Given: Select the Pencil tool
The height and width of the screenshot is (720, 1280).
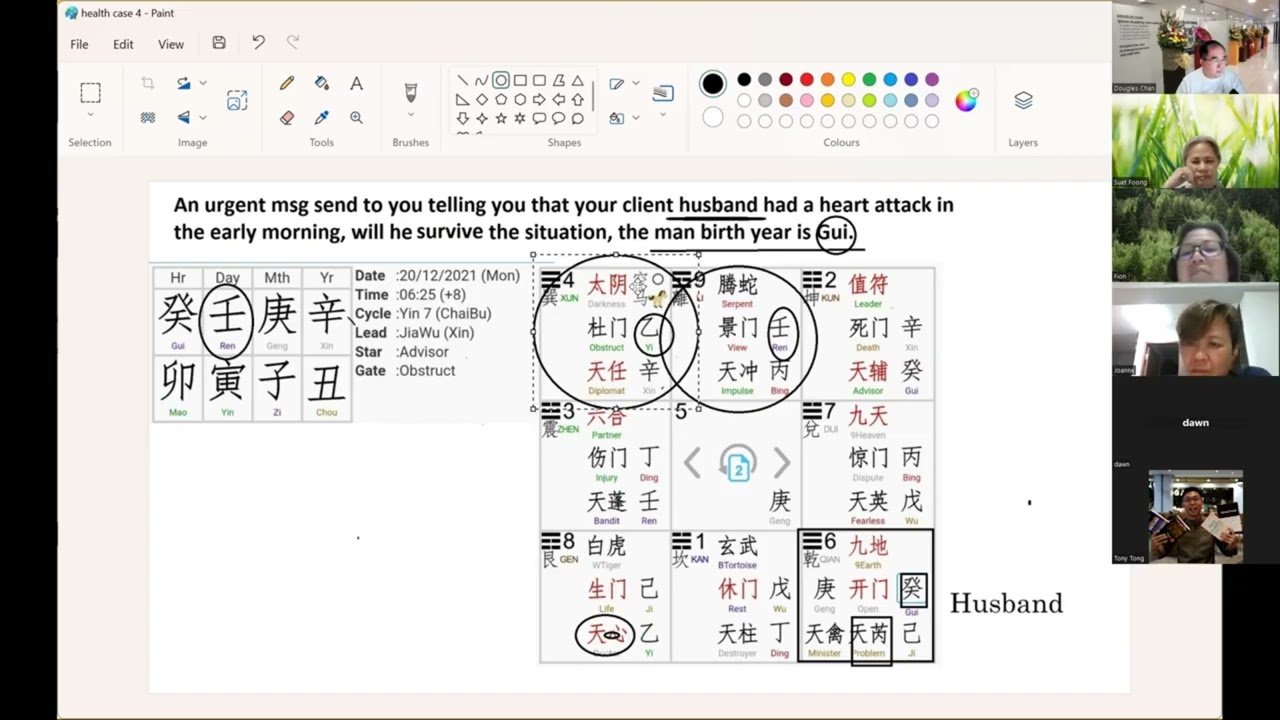Looking at the screenshot, I should 287,83.
